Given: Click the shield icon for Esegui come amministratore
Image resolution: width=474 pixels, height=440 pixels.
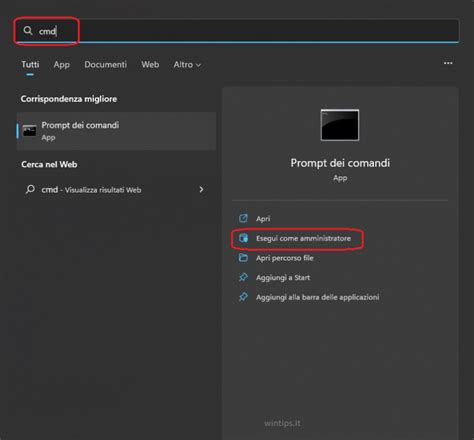Looking at the screenshot, I should pos(244,238).
